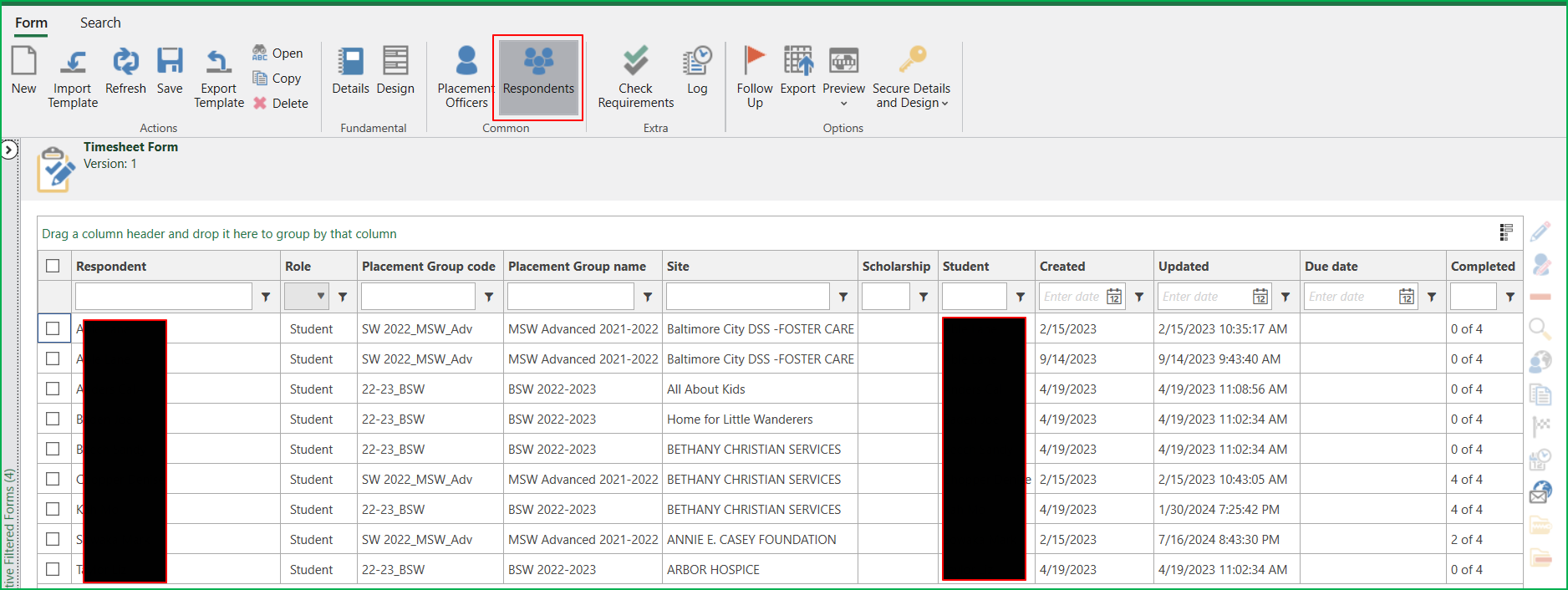Open form Details view
1568x590 pixels.
click(x=350, y=71)
